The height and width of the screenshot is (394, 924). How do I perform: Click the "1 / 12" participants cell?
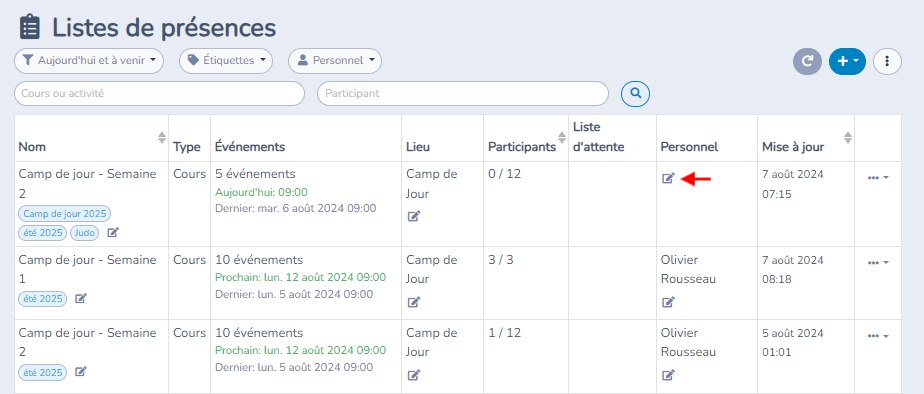click(504, 333)
